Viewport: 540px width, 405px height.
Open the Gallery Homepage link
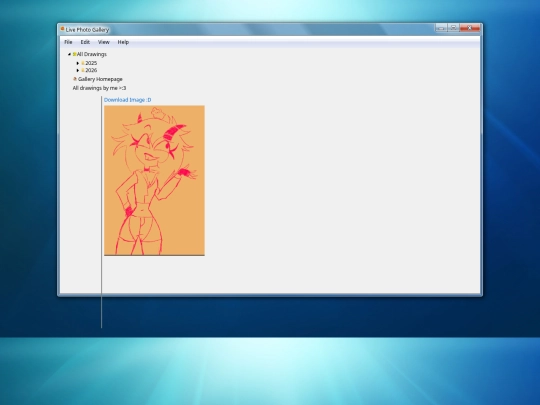tap(100, 79)
